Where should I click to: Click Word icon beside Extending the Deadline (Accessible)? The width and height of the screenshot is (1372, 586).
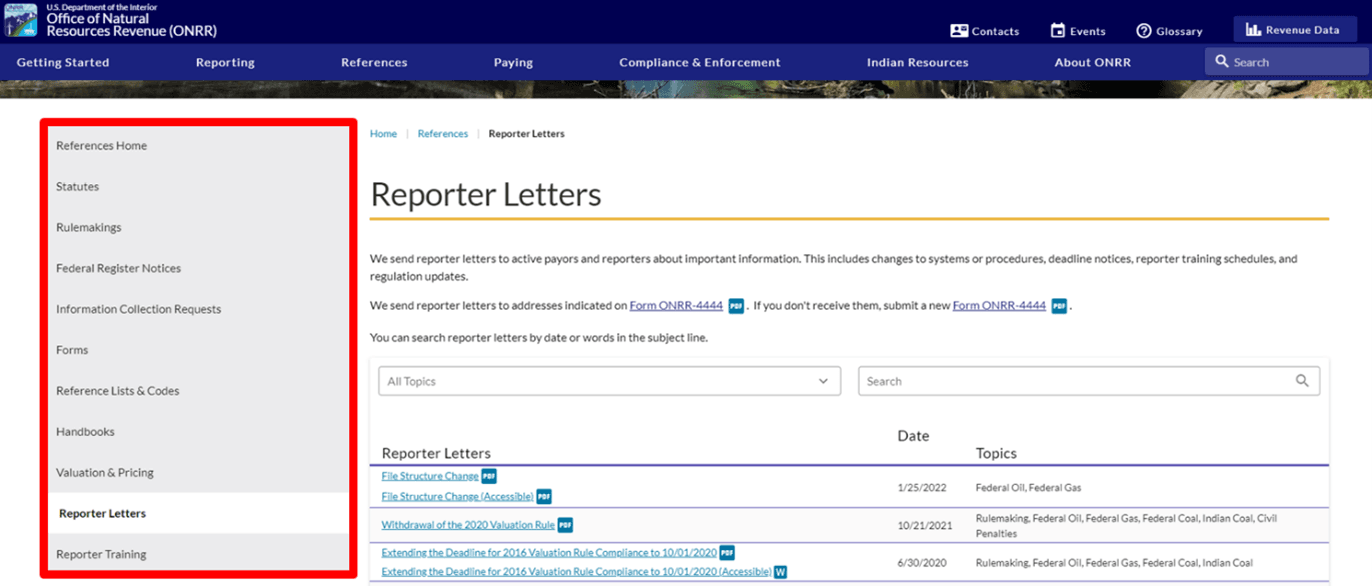point(780,572)
